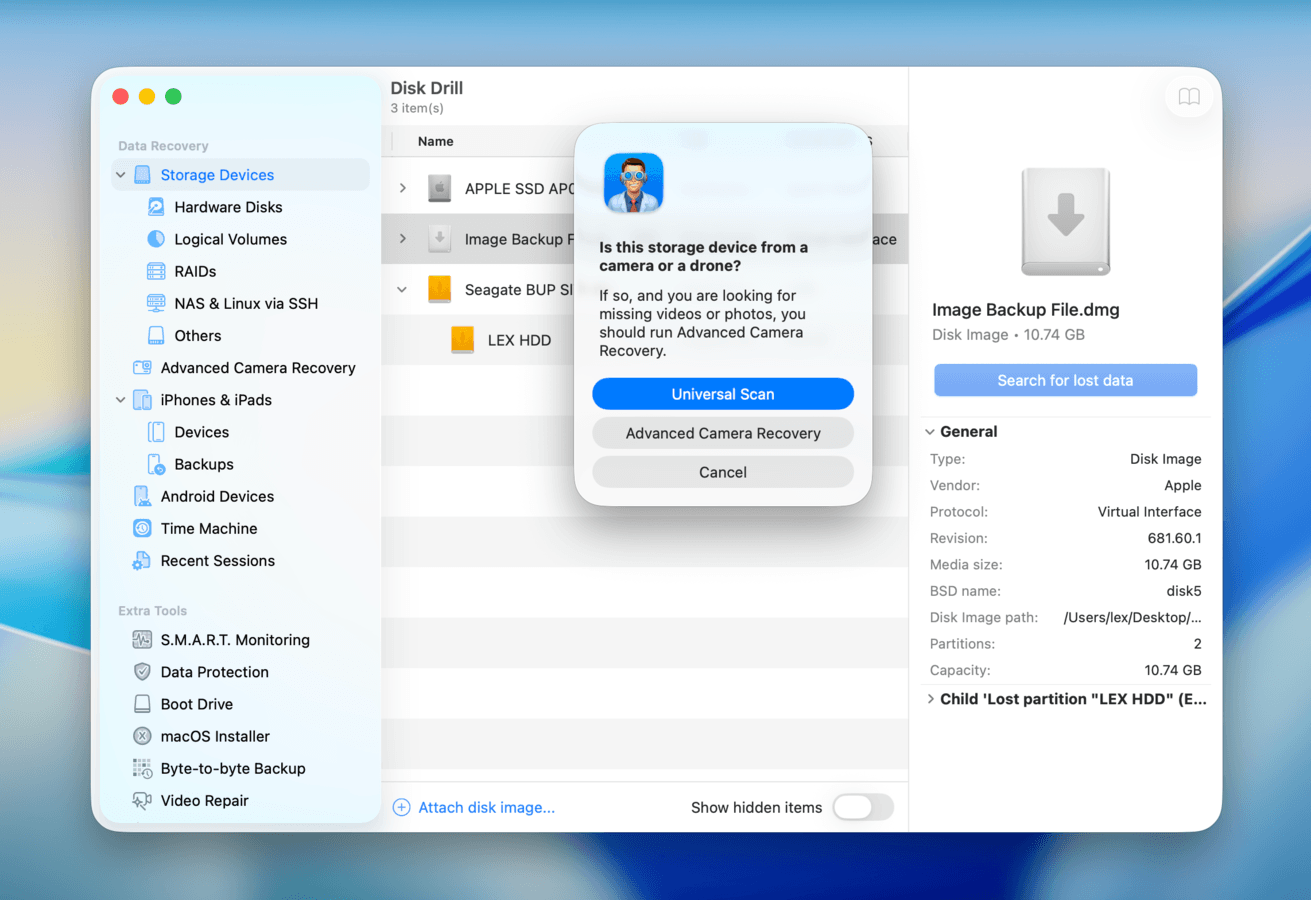Select Advanced Camera Recovery in sidebar
1311x900 pixels.
pos(257,368)
